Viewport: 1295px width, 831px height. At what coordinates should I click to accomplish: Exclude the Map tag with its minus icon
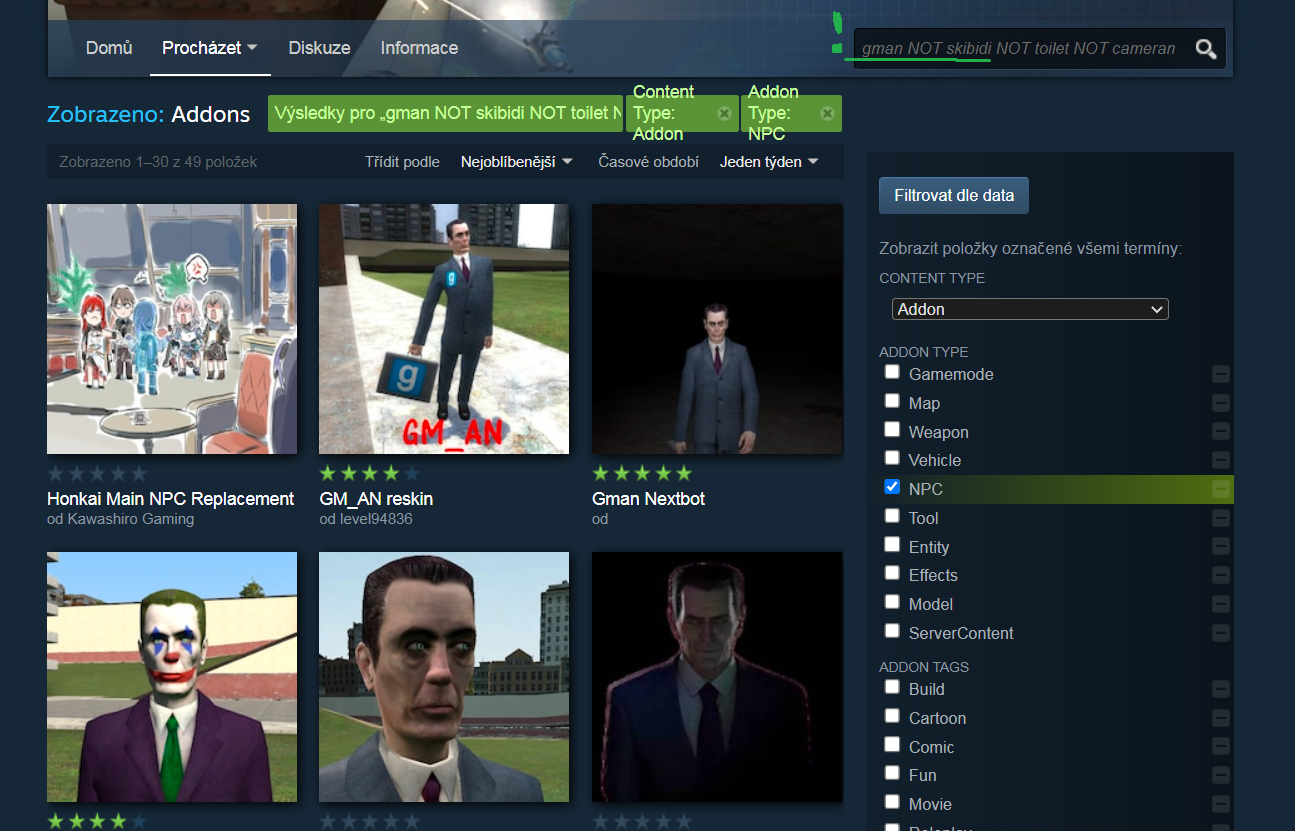point(1221,403)
